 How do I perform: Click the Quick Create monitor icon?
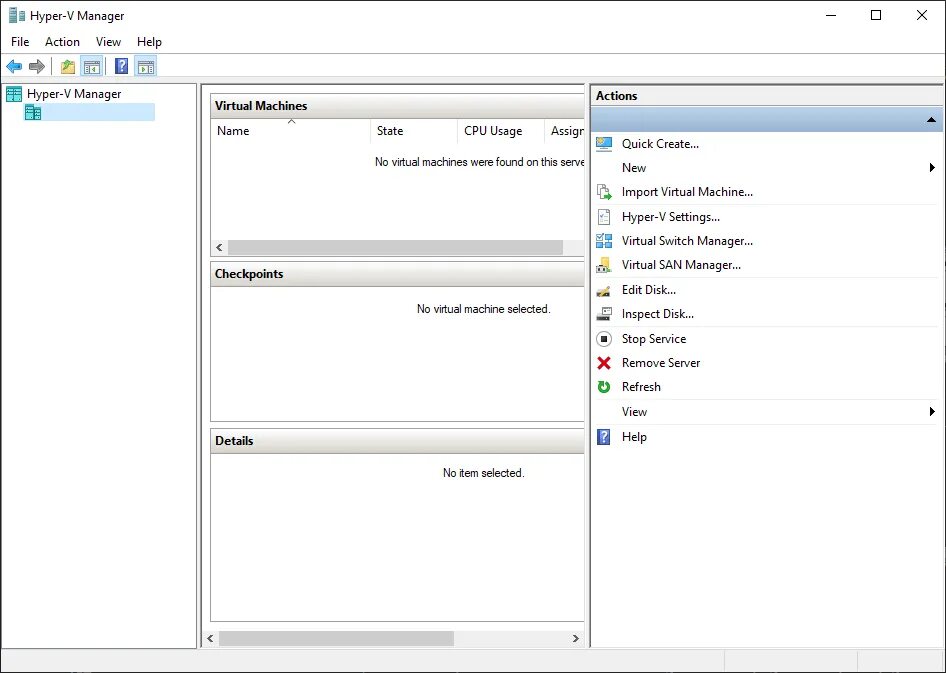click(604, 144)
